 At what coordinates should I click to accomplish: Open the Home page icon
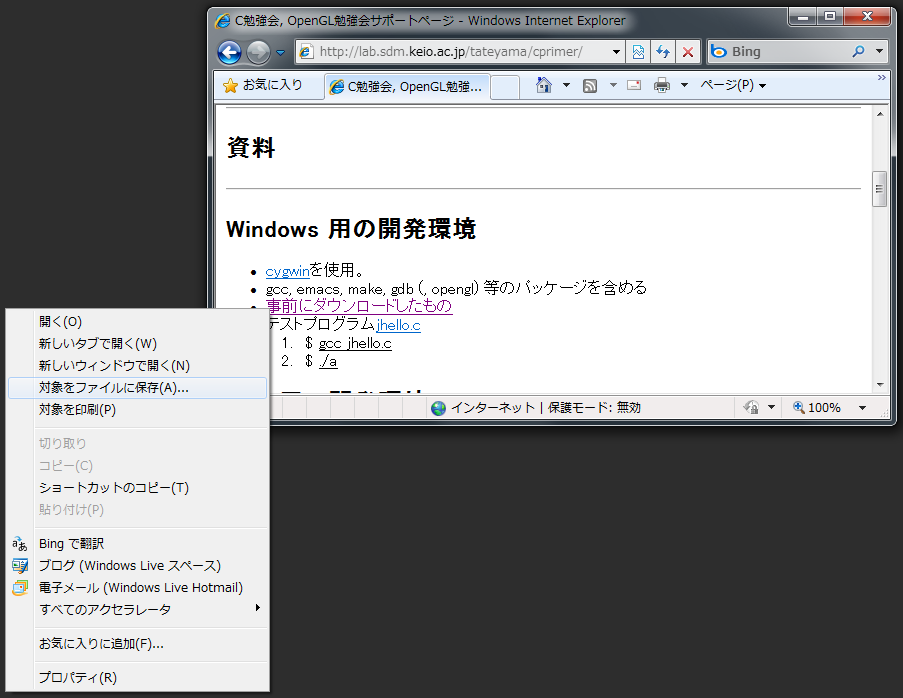(x=544, y=86)
